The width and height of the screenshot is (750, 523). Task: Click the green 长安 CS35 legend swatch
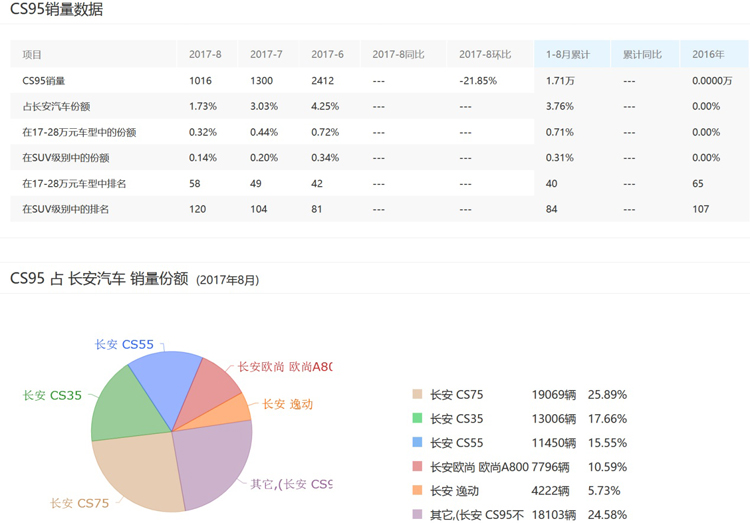[417, 419]
